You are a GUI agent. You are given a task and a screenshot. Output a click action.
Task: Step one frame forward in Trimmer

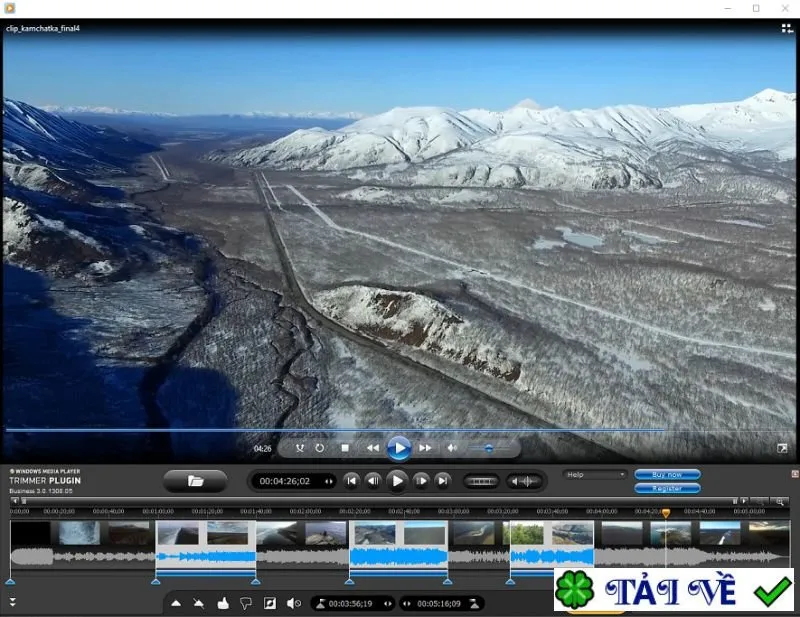pos(421,481)
